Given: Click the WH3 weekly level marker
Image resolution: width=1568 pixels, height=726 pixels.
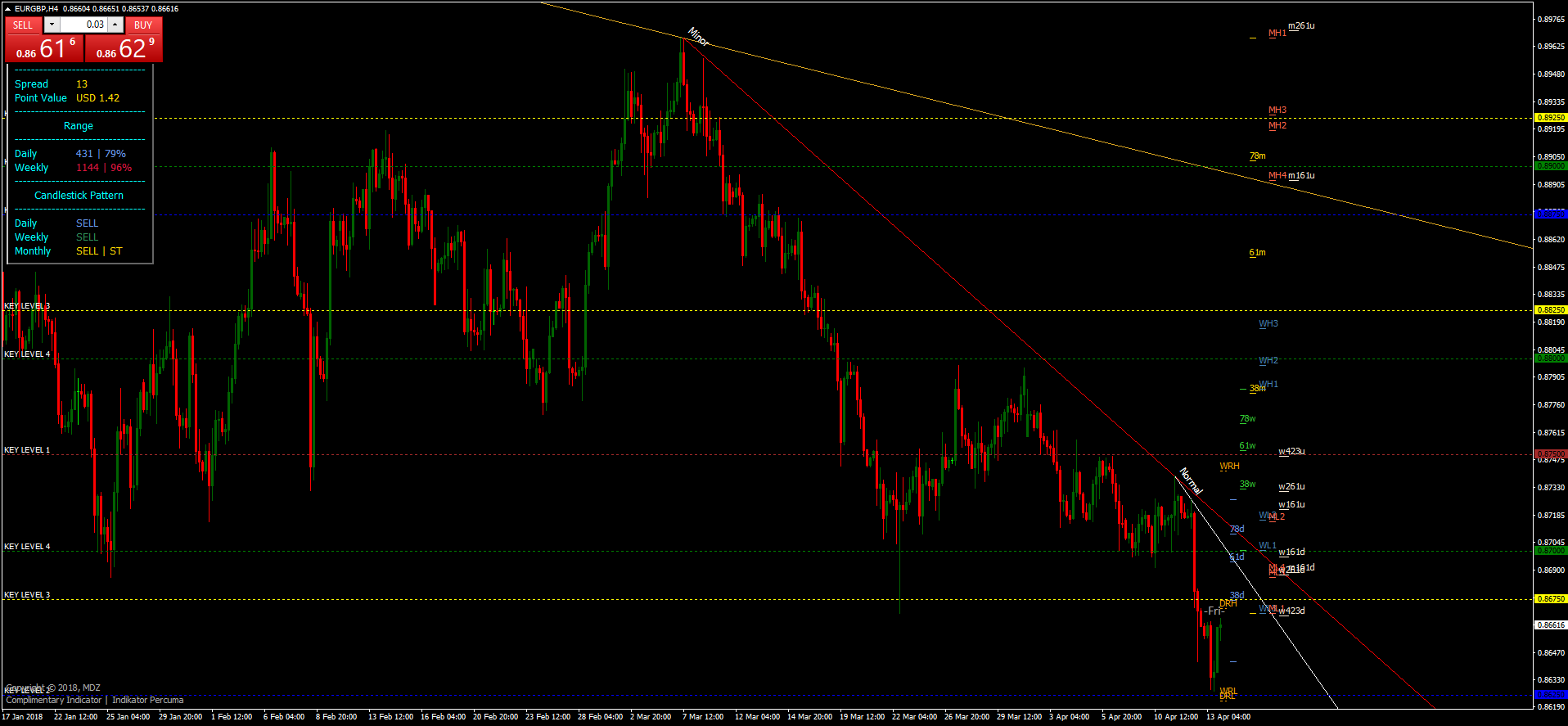Looking at the screenshot, I should tap(1268, 324).
